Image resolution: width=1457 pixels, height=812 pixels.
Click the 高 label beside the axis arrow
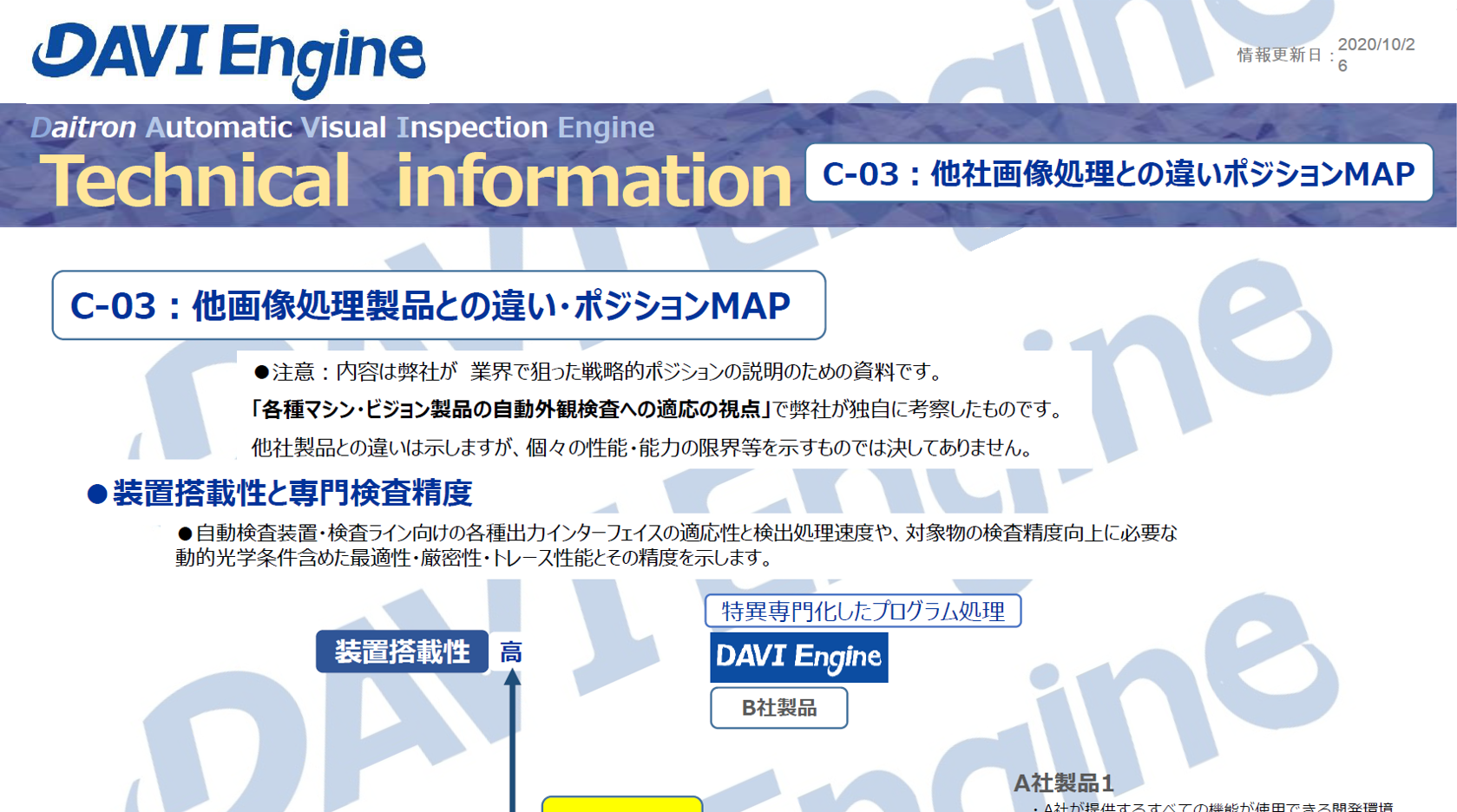click(x=511, y=652)
